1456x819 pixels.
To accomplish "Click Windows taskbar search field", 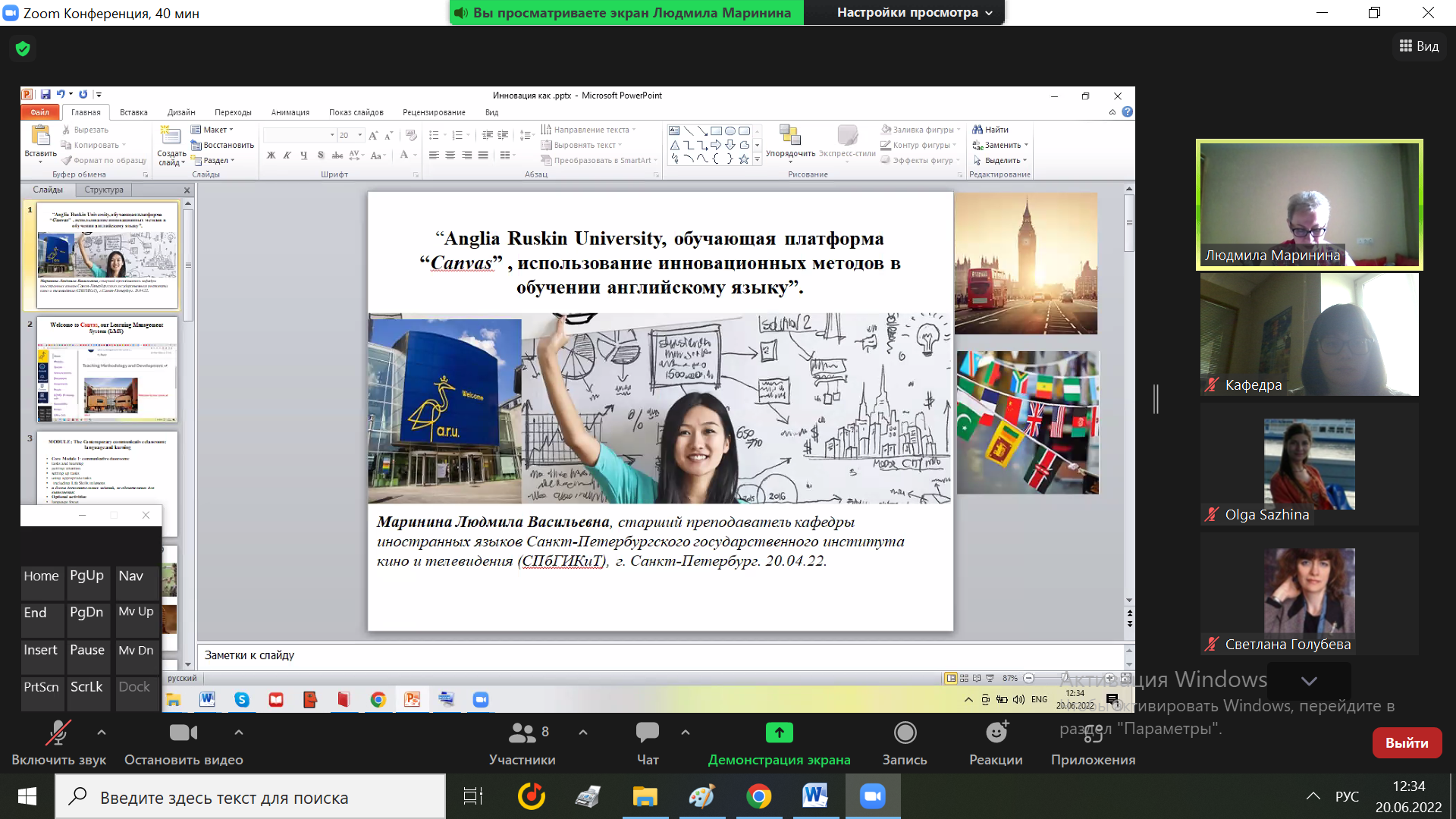I will [x=250, y=796].
